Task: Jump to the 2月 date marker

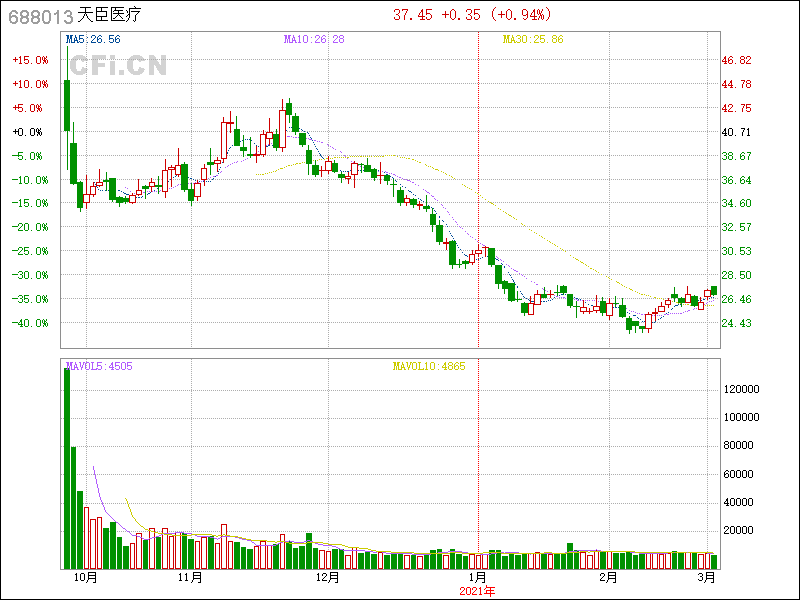Action: 607,577
